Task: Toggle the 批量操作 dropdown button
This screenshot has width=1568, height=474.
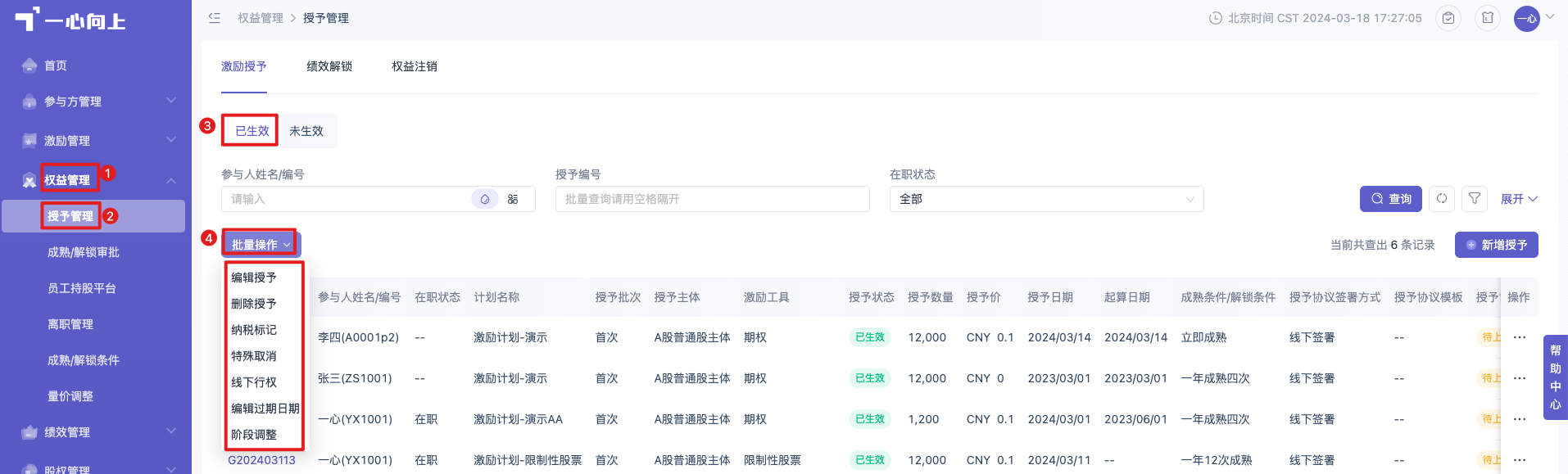Action: [261, 245]
